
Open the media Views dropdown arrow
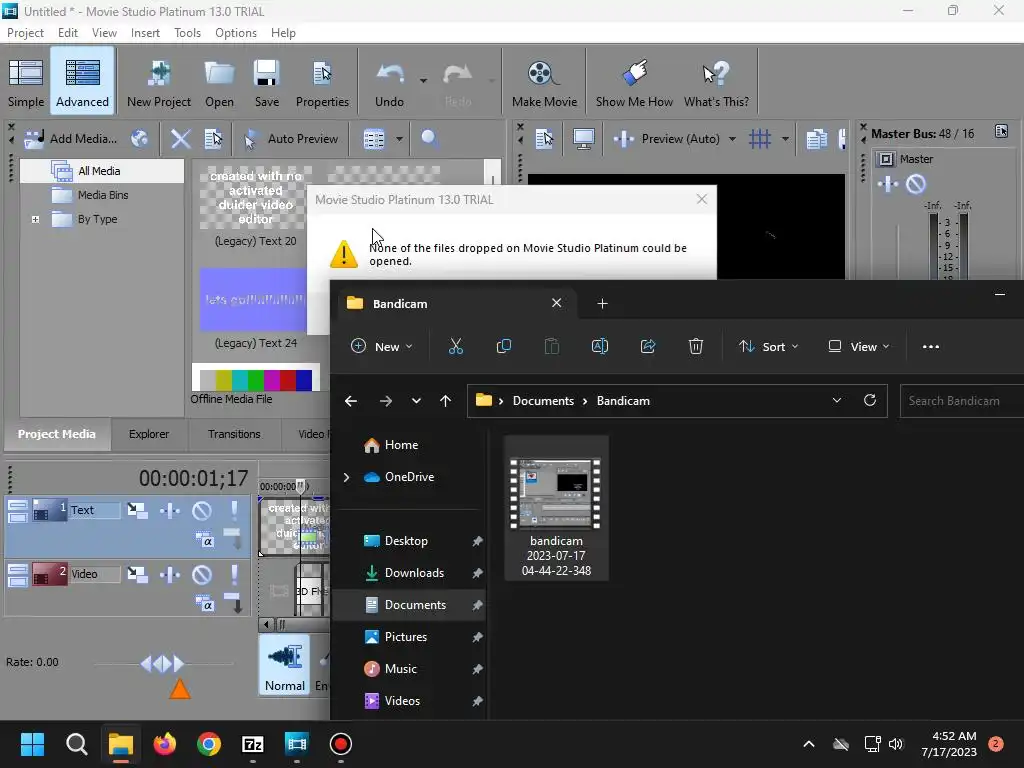(x=399, y=138)
